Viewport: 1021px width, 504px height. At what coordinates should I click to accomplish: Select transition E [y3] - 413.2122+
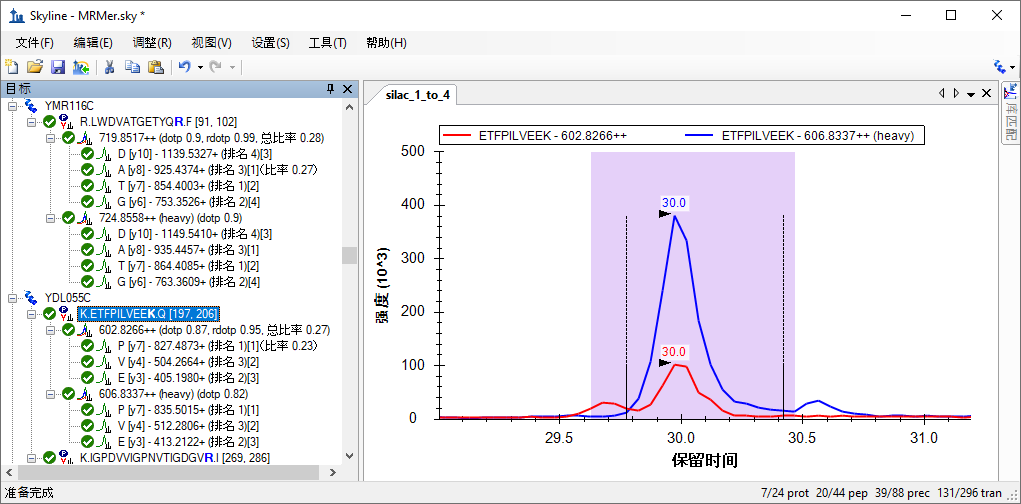[189, 442]
